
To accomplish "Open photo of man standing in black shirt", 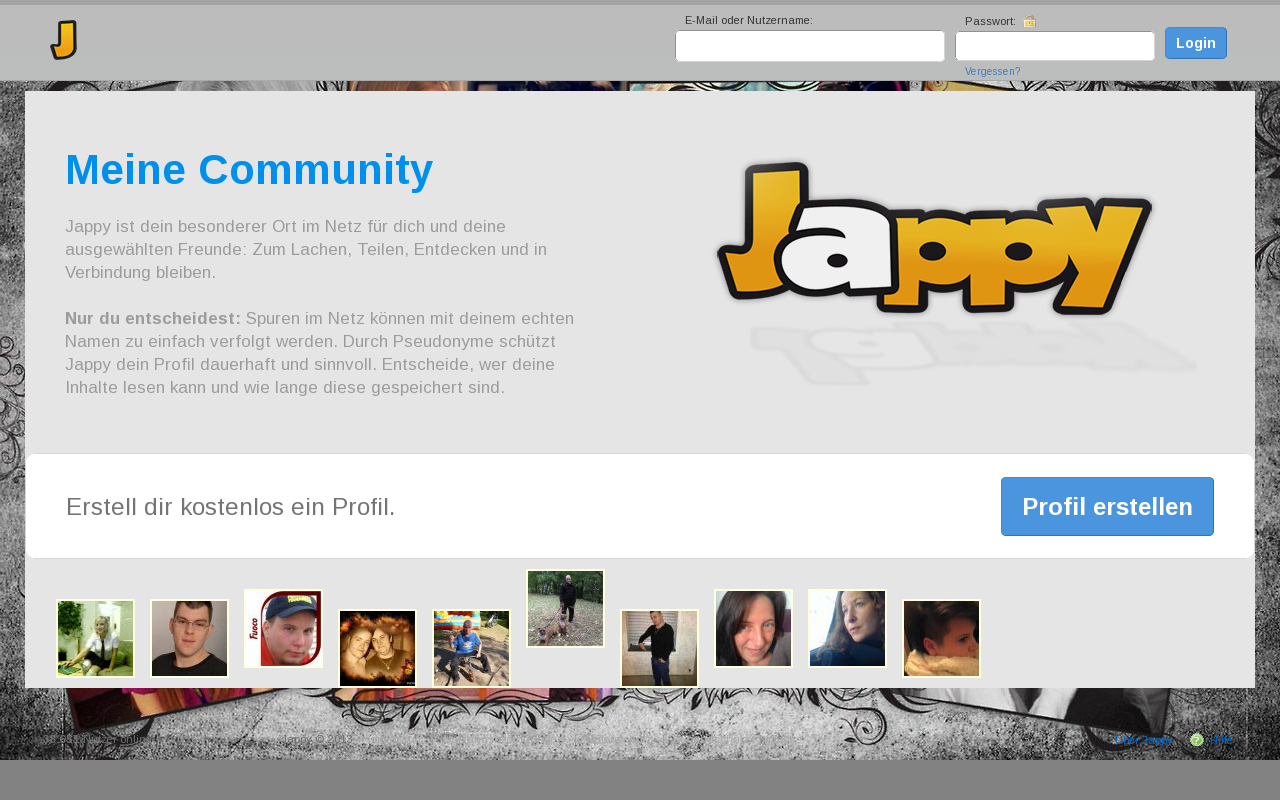I will (659, 648).
